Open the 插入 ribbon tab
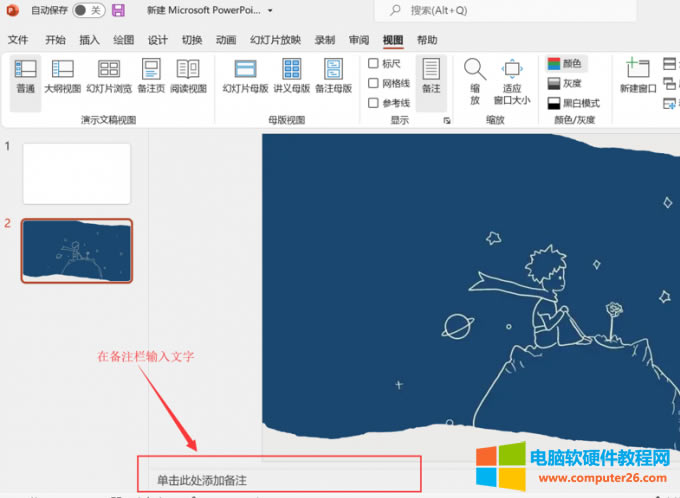The width and height of the screenshot is (680, 498). click(x=89, y=40)
